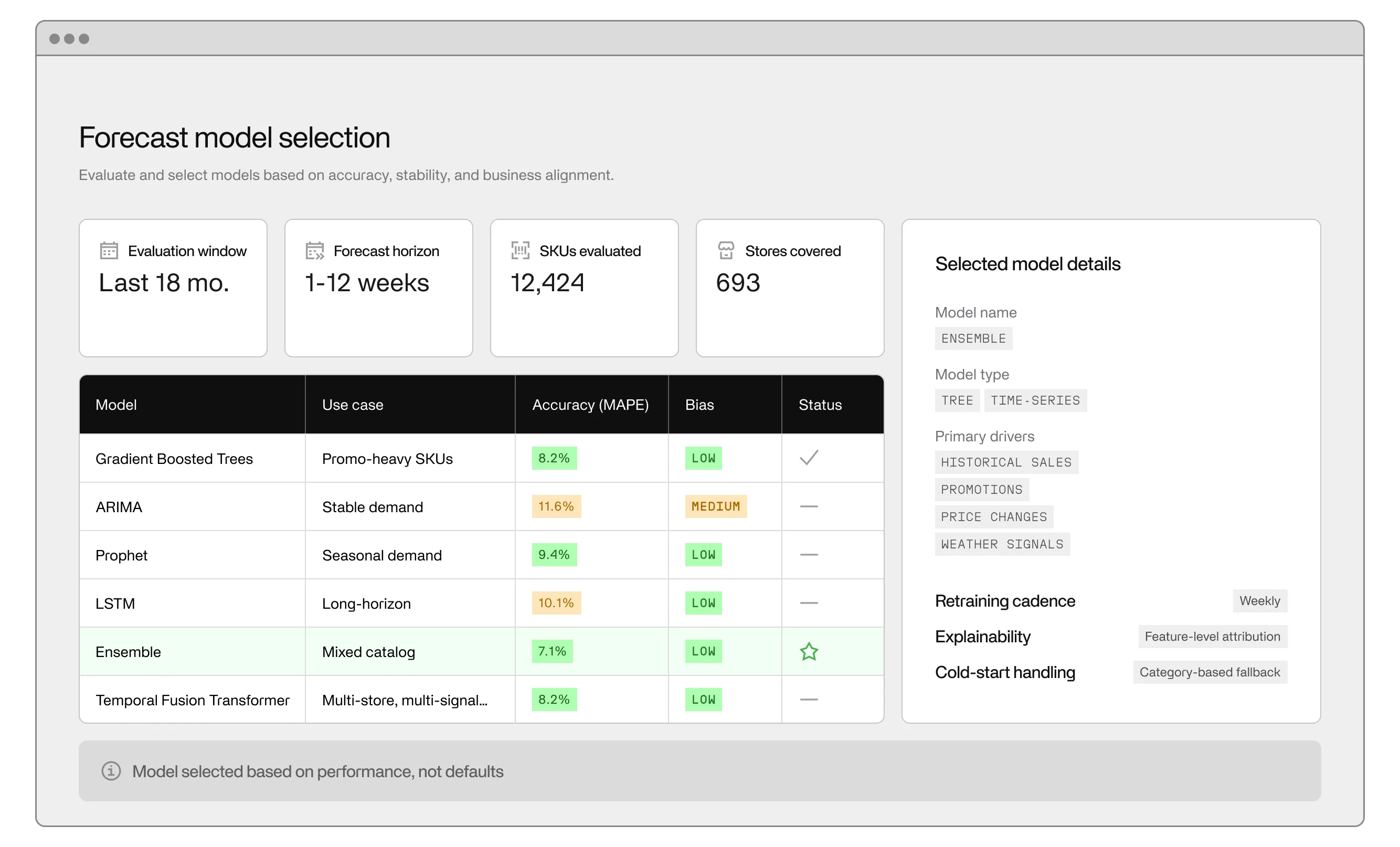Click the TIME-SERIES model type tag
Image resolution: width=1400 pixels, height=847 pixels.
[x=1035, y=400]
